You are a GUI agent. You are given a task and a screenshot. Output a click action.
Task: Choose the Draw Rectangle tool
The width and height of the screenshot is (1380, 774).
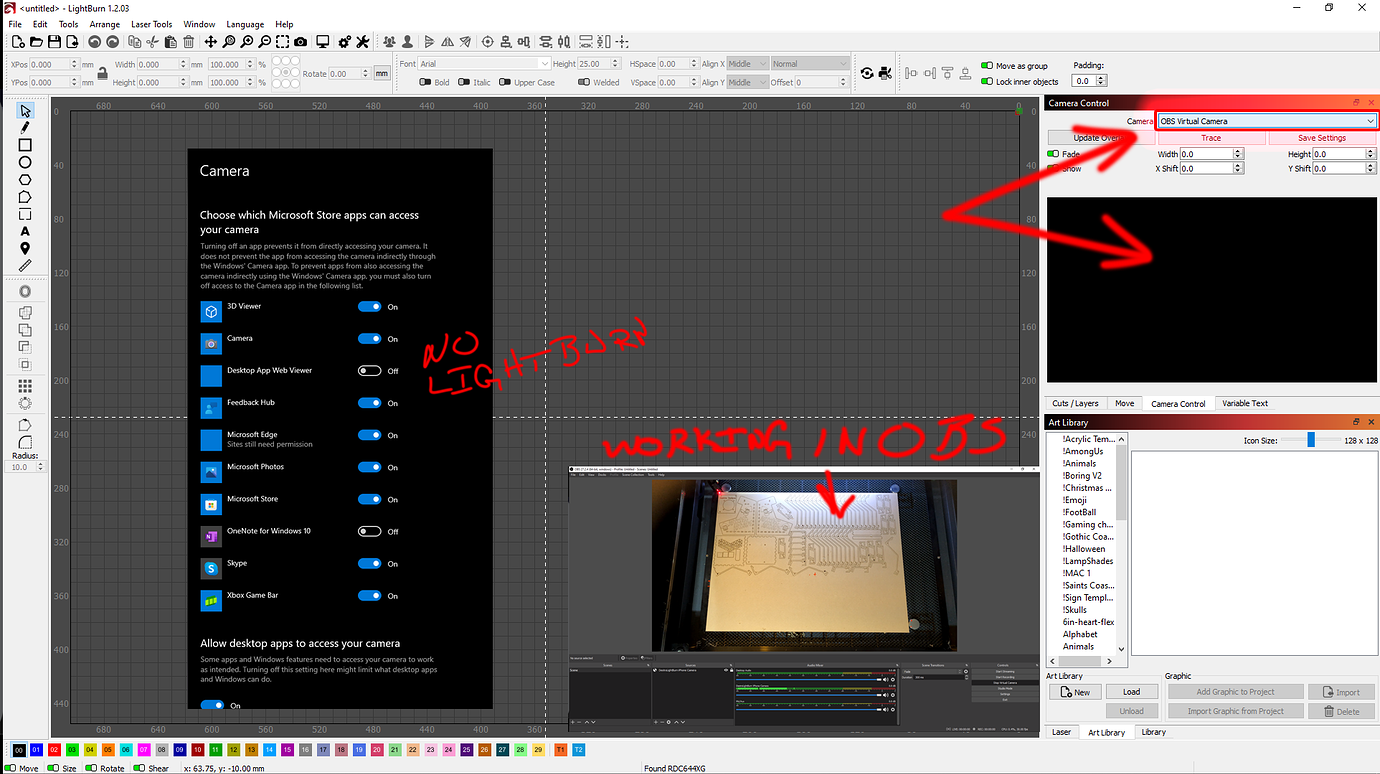[x=25, y=145]
